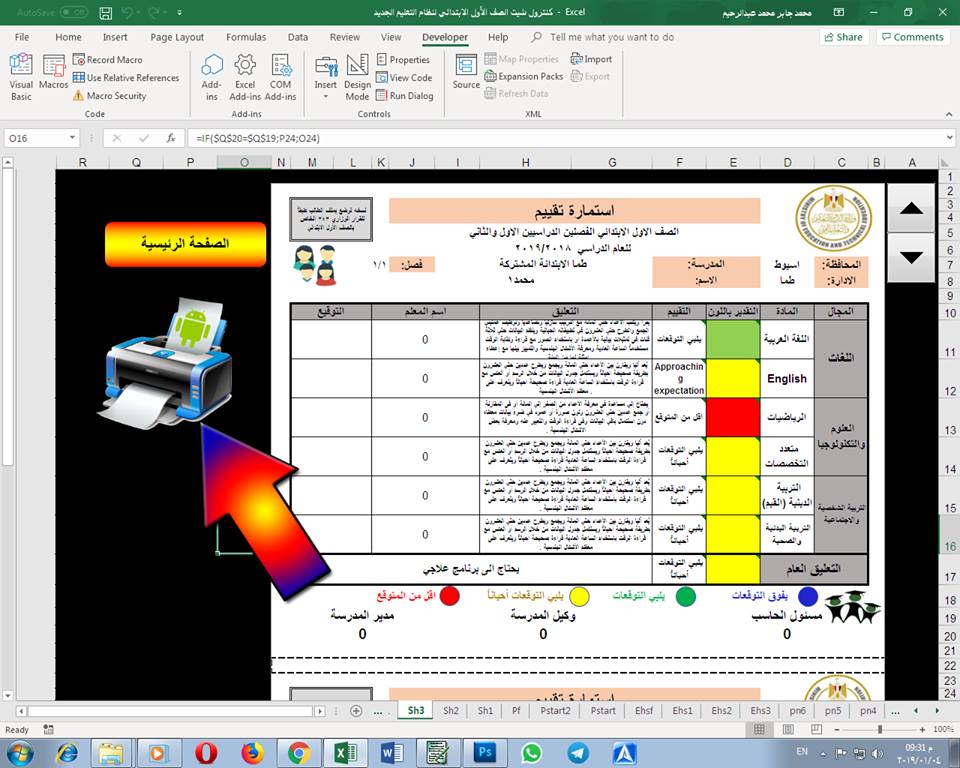960x768 pixels.
Task: Click zoom out minus button
Action: [x=837, y=729]
